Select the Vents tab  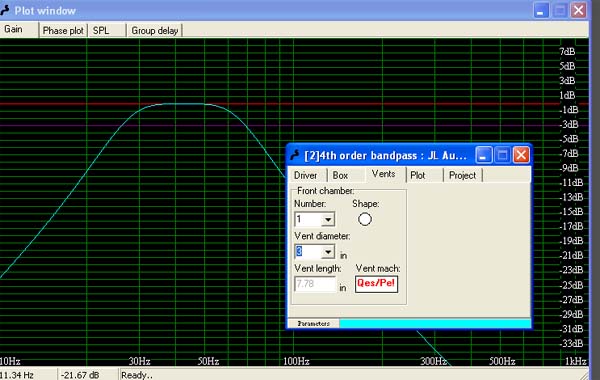pos(384,174)
